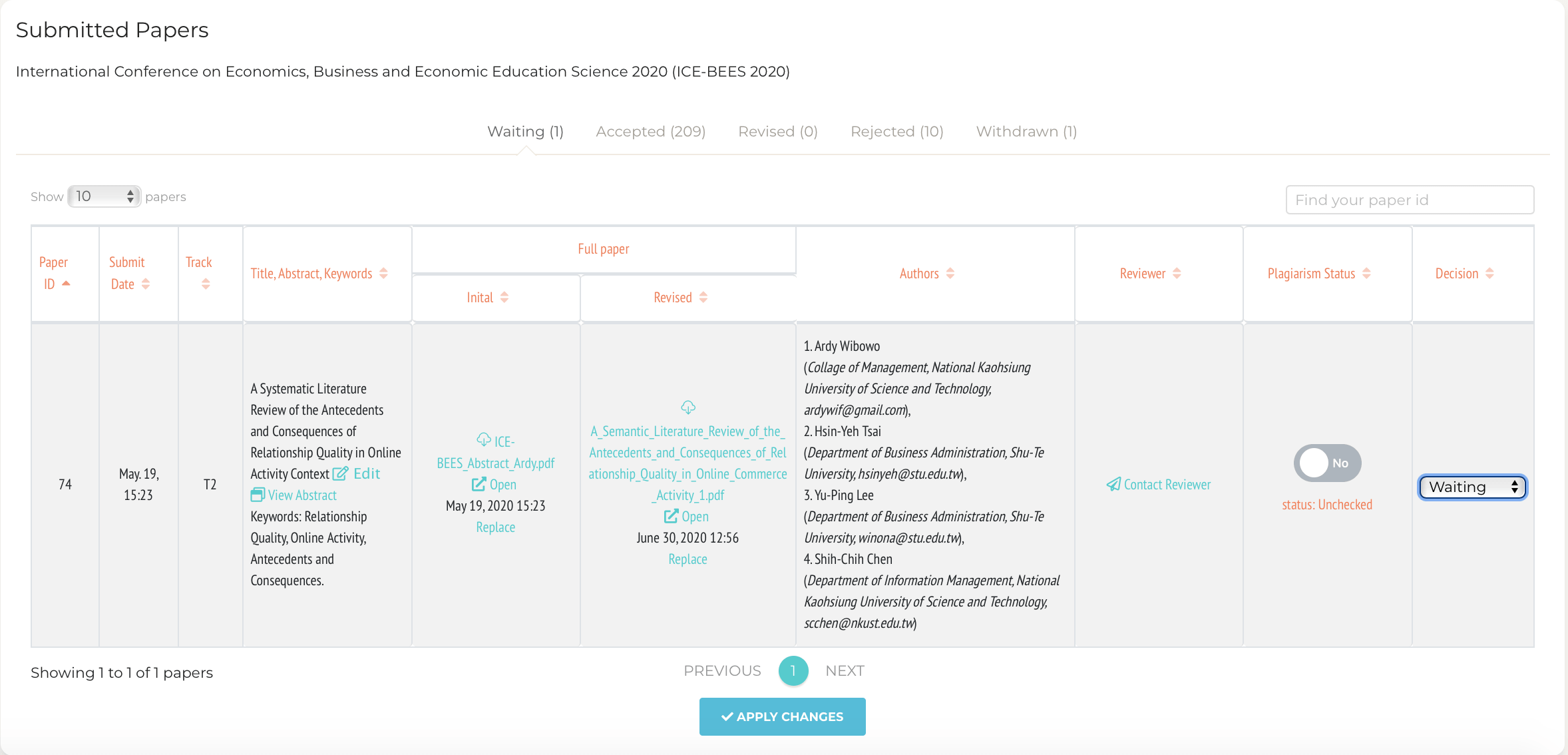This screenshot has width=1568, height=755.
Task: Click Replace link under revised paper
Action: tap(687, 559)
